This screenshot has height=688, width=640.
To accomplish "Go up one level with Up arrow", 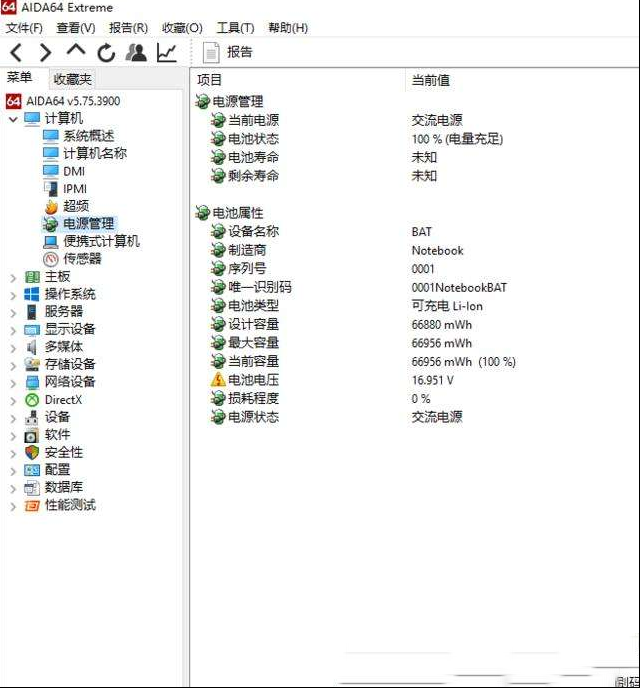I will [x=76, y=50].
